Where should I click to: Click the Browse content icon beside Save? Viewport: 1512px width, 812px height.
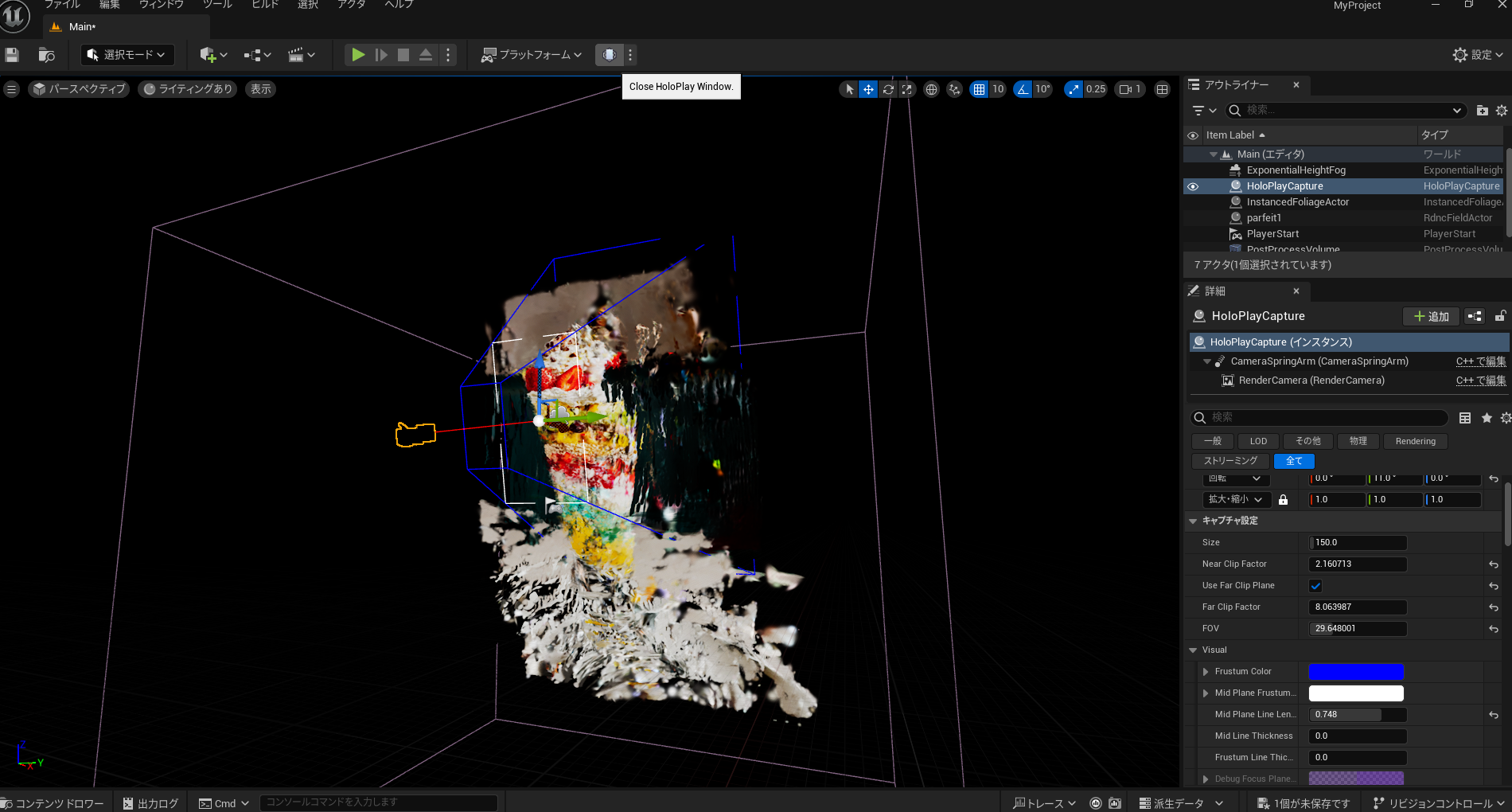point(46,55)
